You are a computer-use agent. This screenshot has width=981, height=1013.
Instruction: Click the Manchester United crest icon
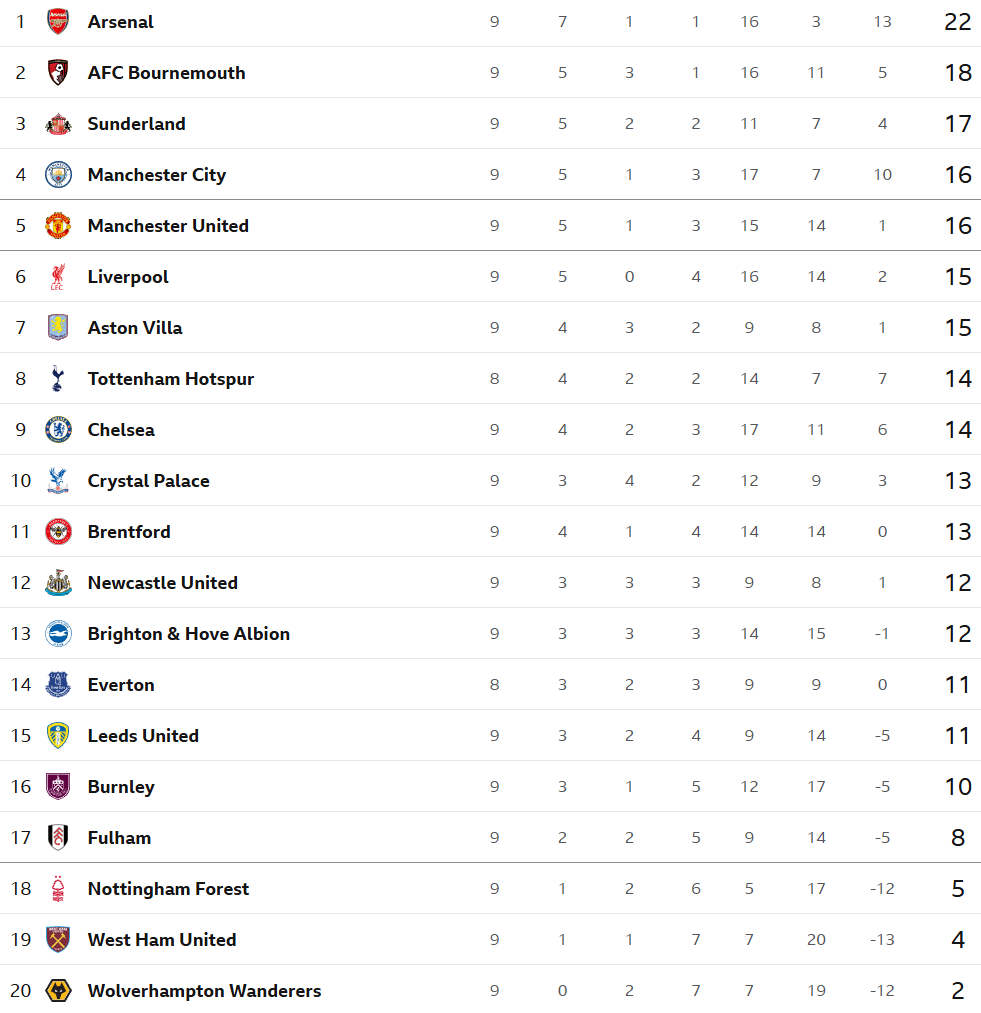(x=58, y=226)
